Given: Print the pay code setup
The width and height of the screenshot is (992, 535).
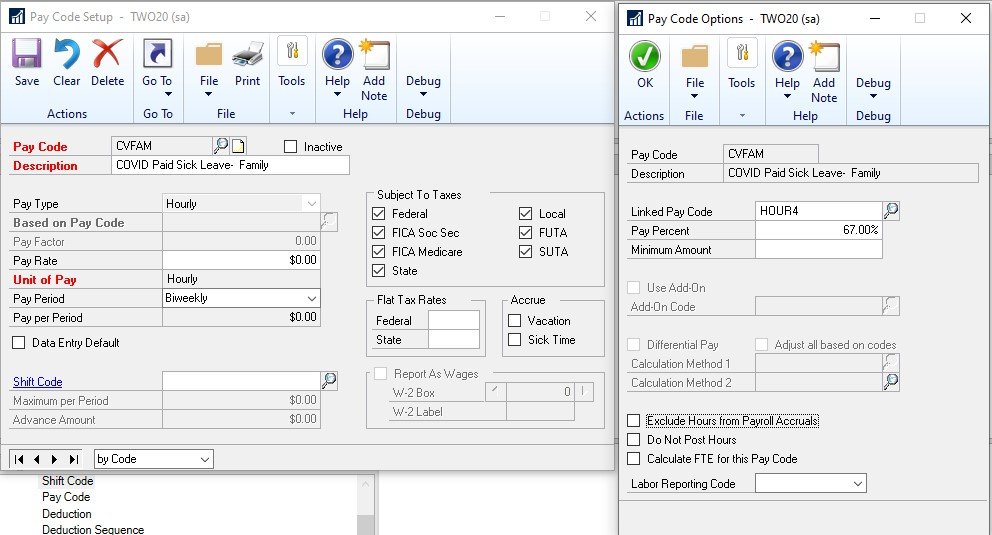Looking at the screenshot, I should (x=247, y=63).
